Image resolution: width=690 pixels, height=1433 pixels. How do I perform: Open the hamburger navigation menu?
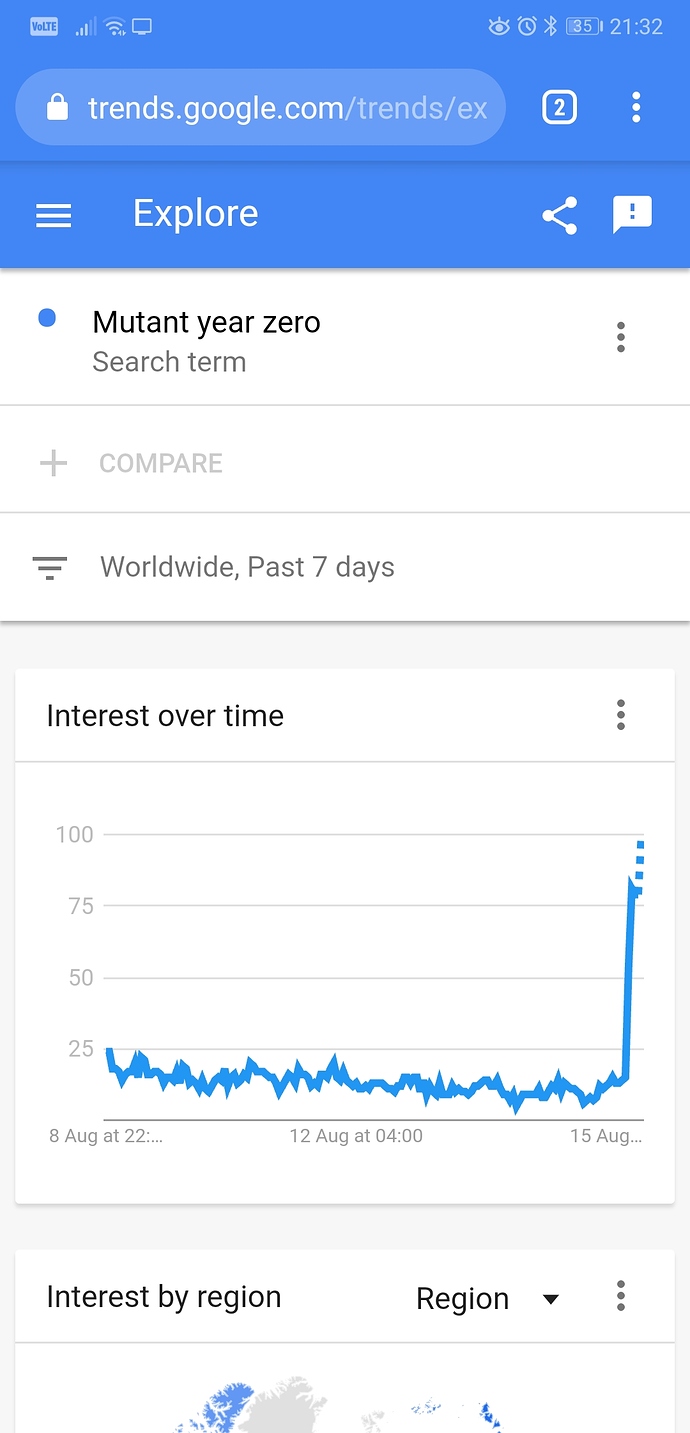click(x=54, y=215)
